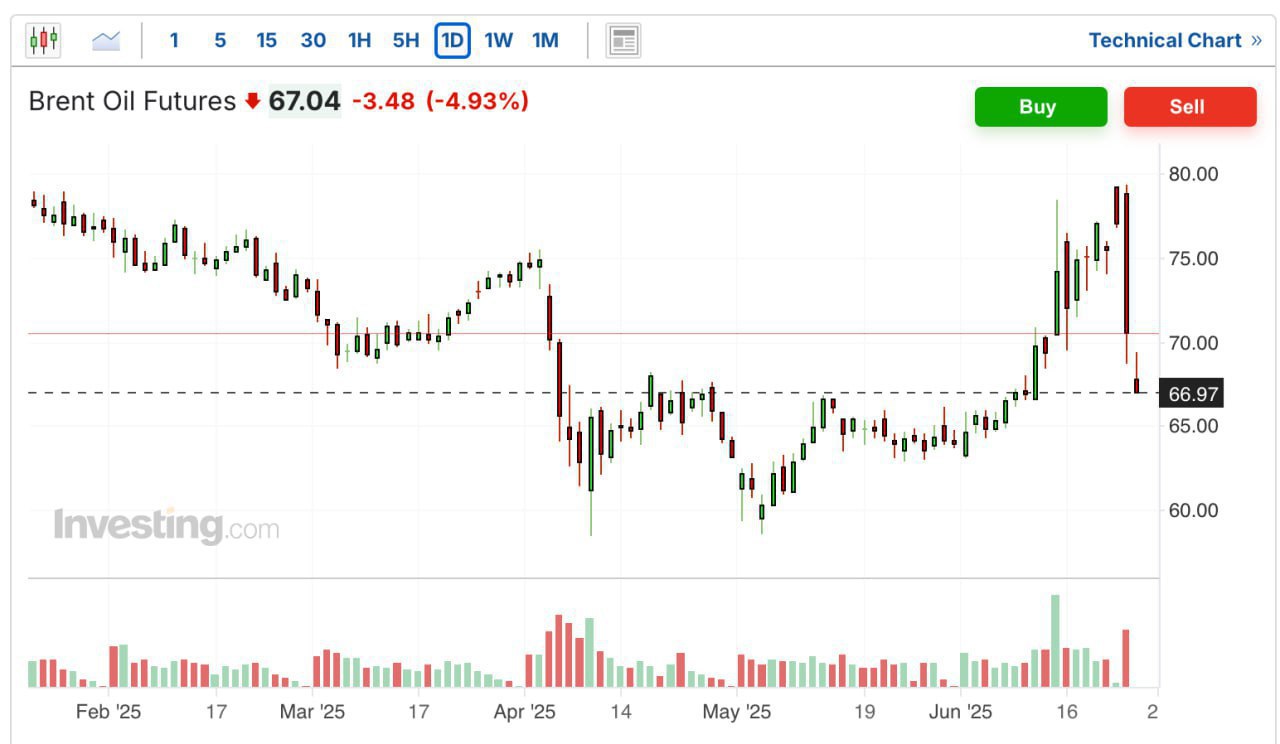1280x744 pixels.
Task: Click the 66.97 current price label
Action: [x=1193, y=394]
